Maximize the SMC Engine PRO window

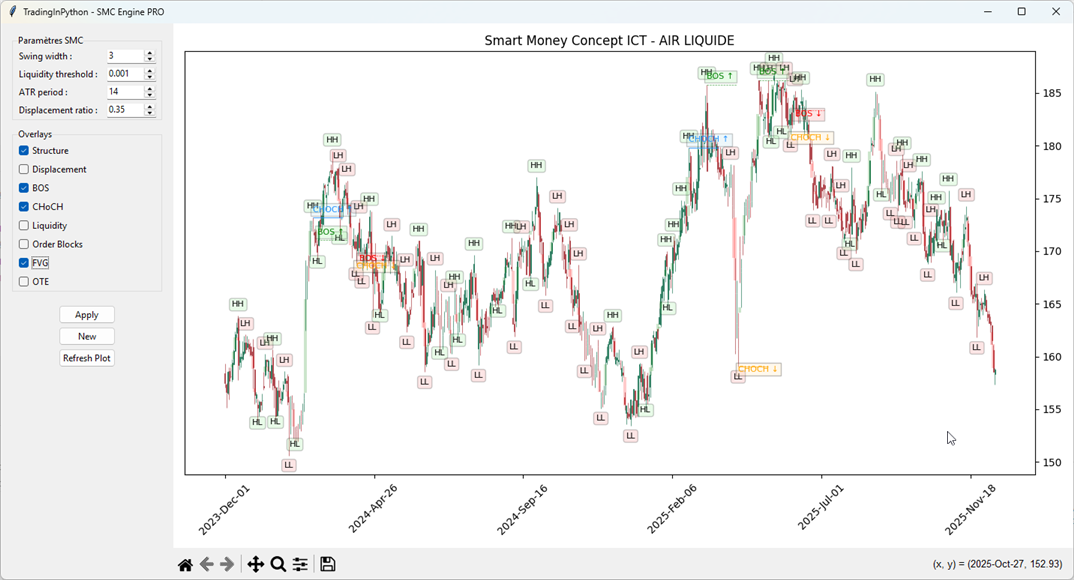click(1021, 12)
